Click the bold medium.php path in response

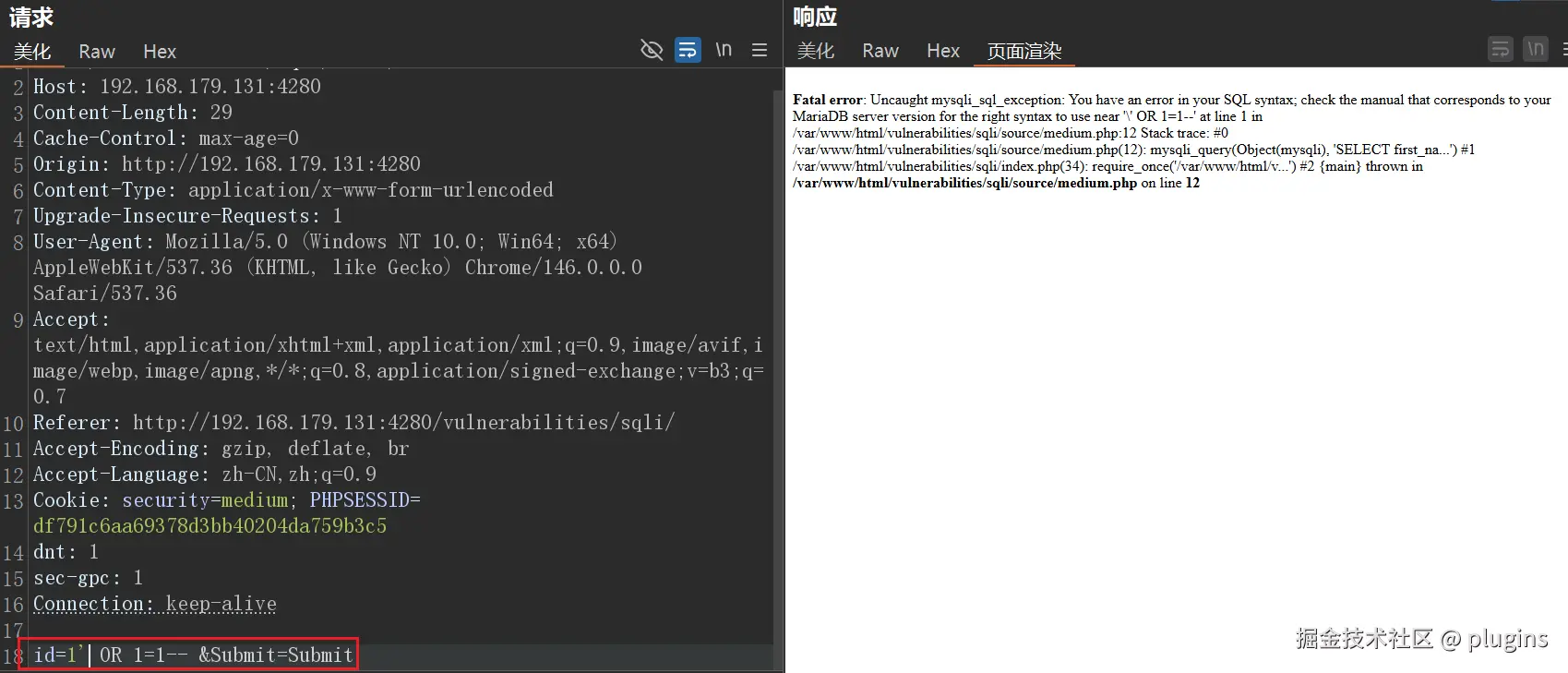(965, 183)
